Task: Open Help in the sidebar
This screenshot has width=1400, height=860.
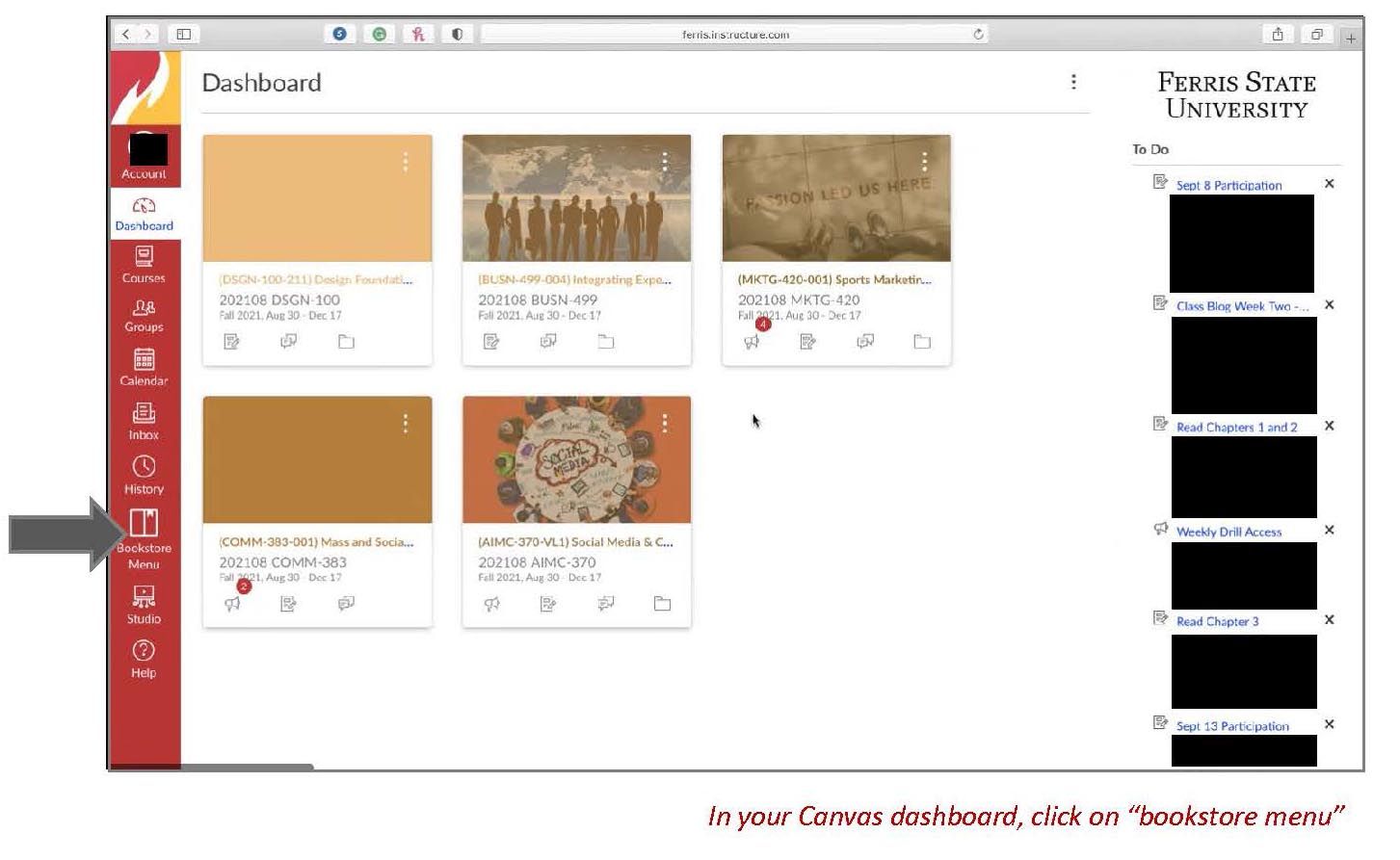Action: pyautogui.click(x=144, y=660)
